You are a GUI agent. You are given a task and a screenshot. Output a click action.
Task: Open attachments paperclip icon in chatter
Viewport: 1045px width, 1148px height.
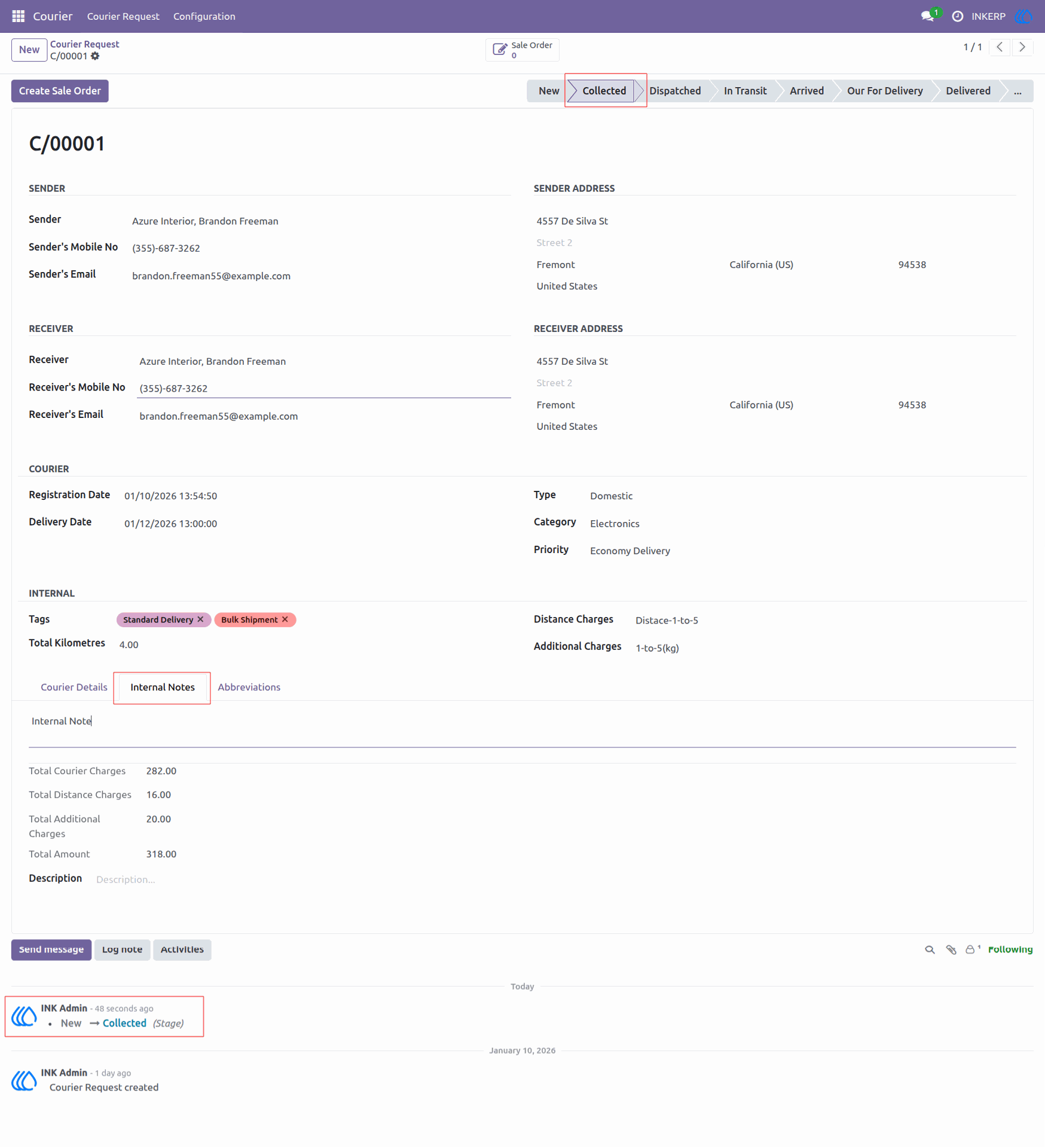pos(951,949)
